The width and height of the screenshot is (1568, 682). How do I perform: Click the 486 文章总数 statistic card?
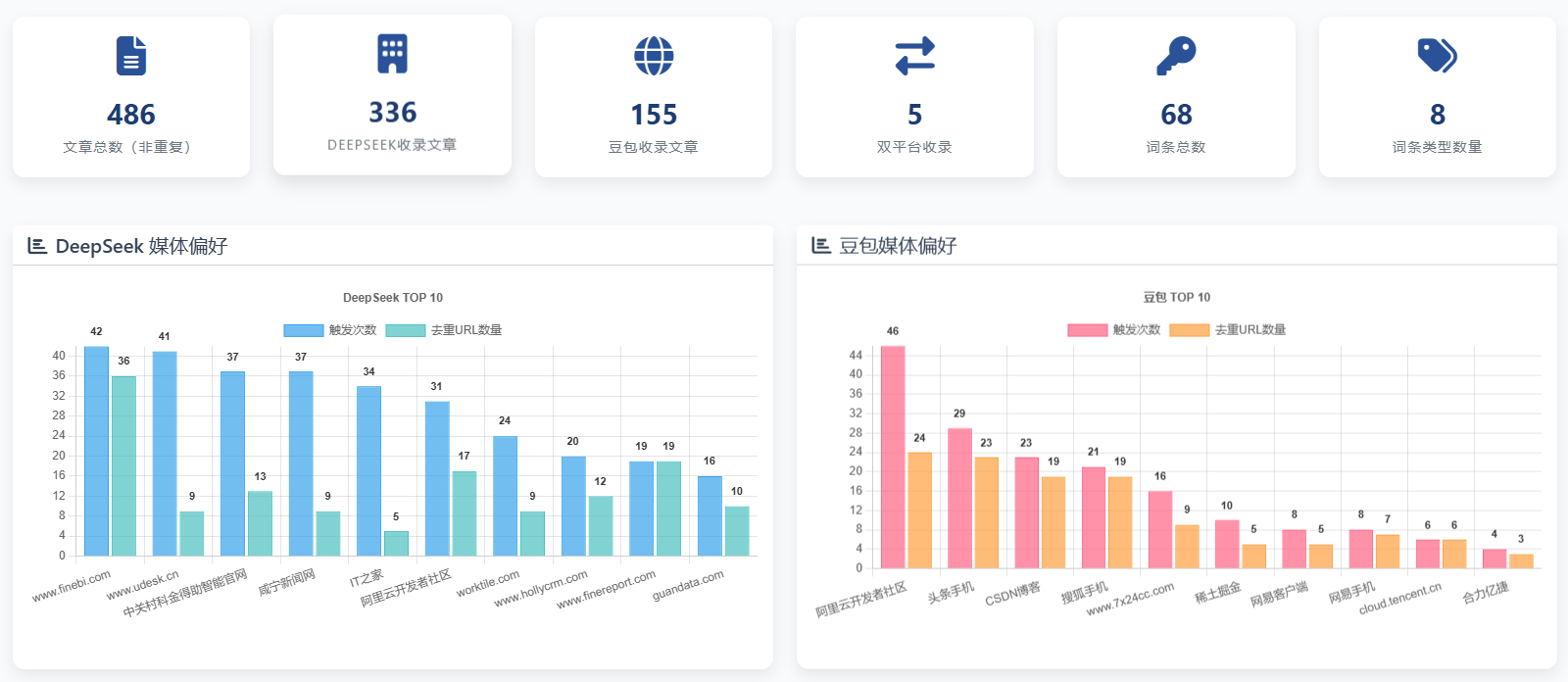(131, 97)
